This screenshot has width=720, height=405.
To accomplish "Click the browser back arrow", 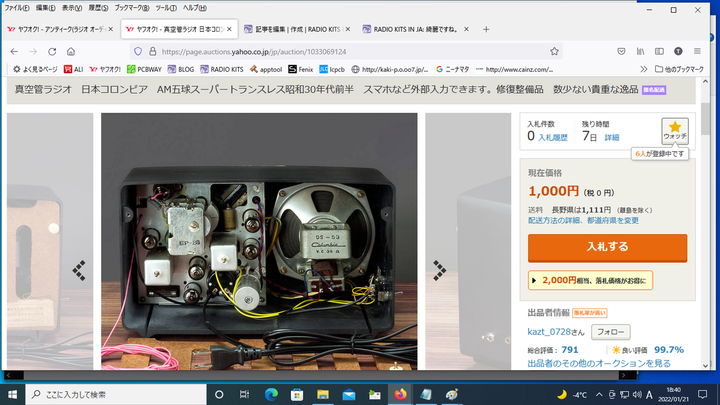I will coord(14,51).
